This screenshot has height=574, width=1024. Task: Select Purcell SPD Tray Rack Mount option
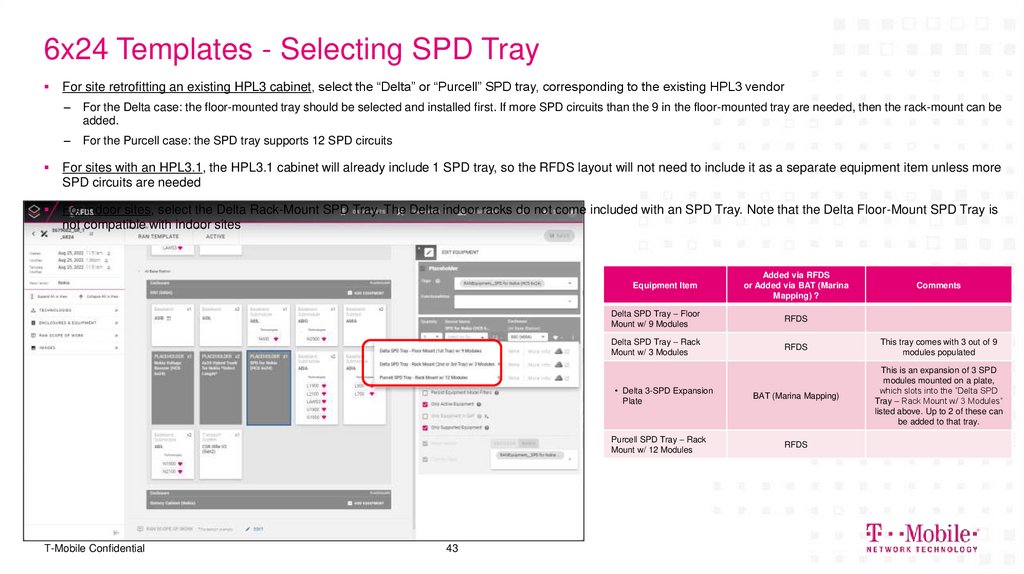[x=423, y=377]
